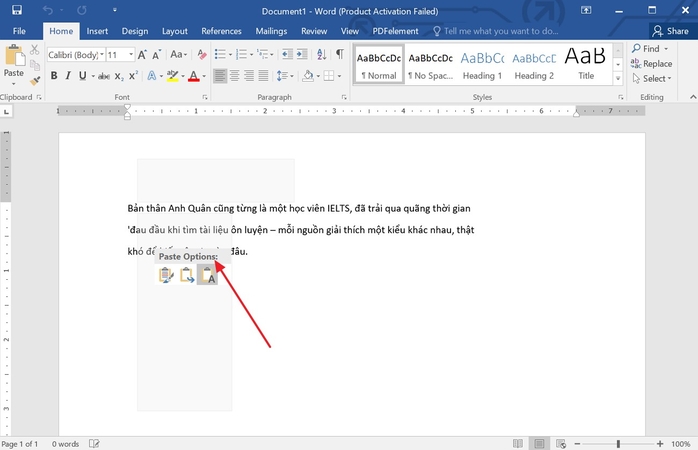Justify the paragraph text

[x=264, y=76]
